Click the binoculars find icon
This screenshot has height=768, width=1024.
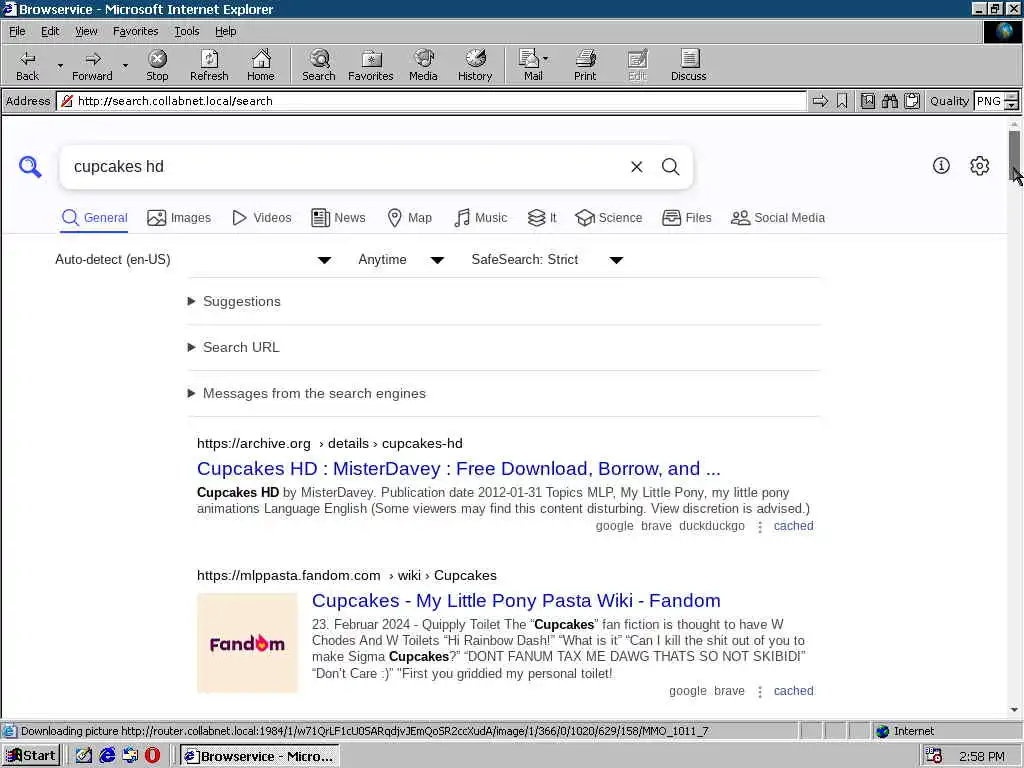coord(890,101)
